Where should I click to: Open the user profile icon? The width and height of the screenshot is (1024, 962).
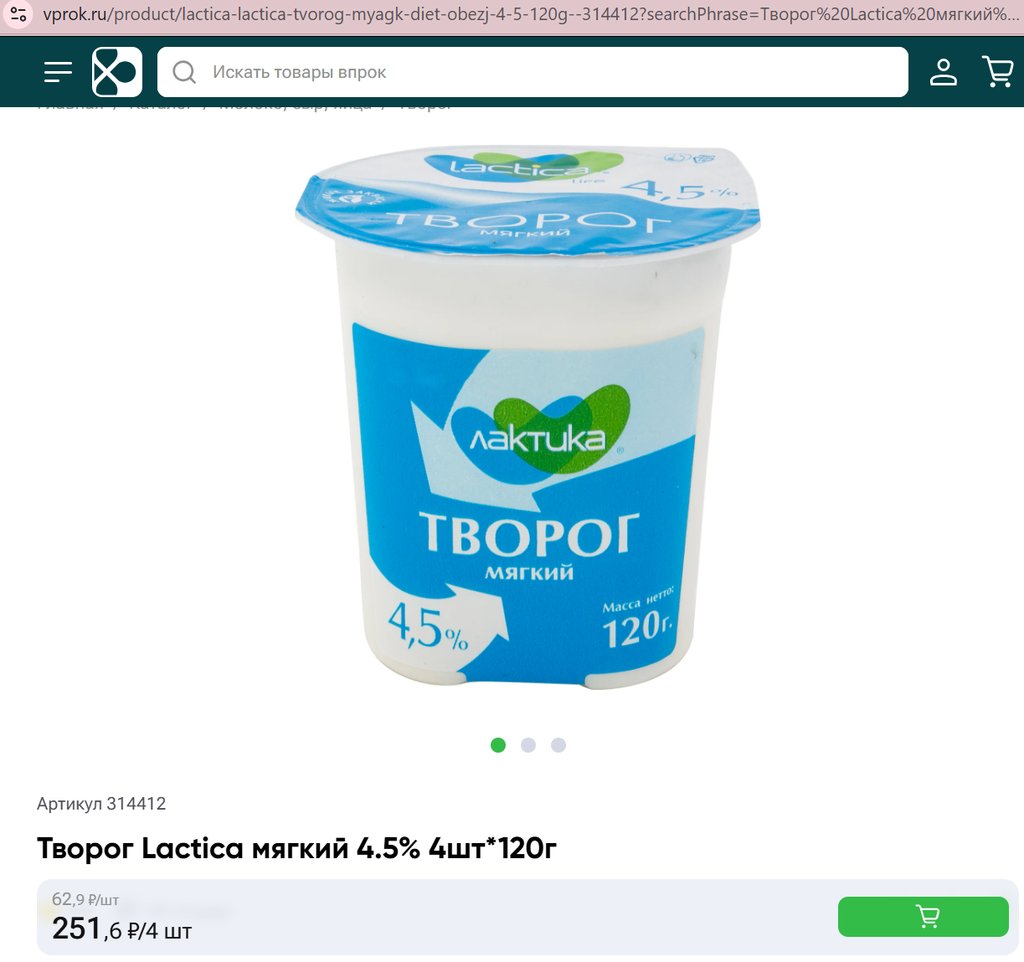click(x=943, y=72)
